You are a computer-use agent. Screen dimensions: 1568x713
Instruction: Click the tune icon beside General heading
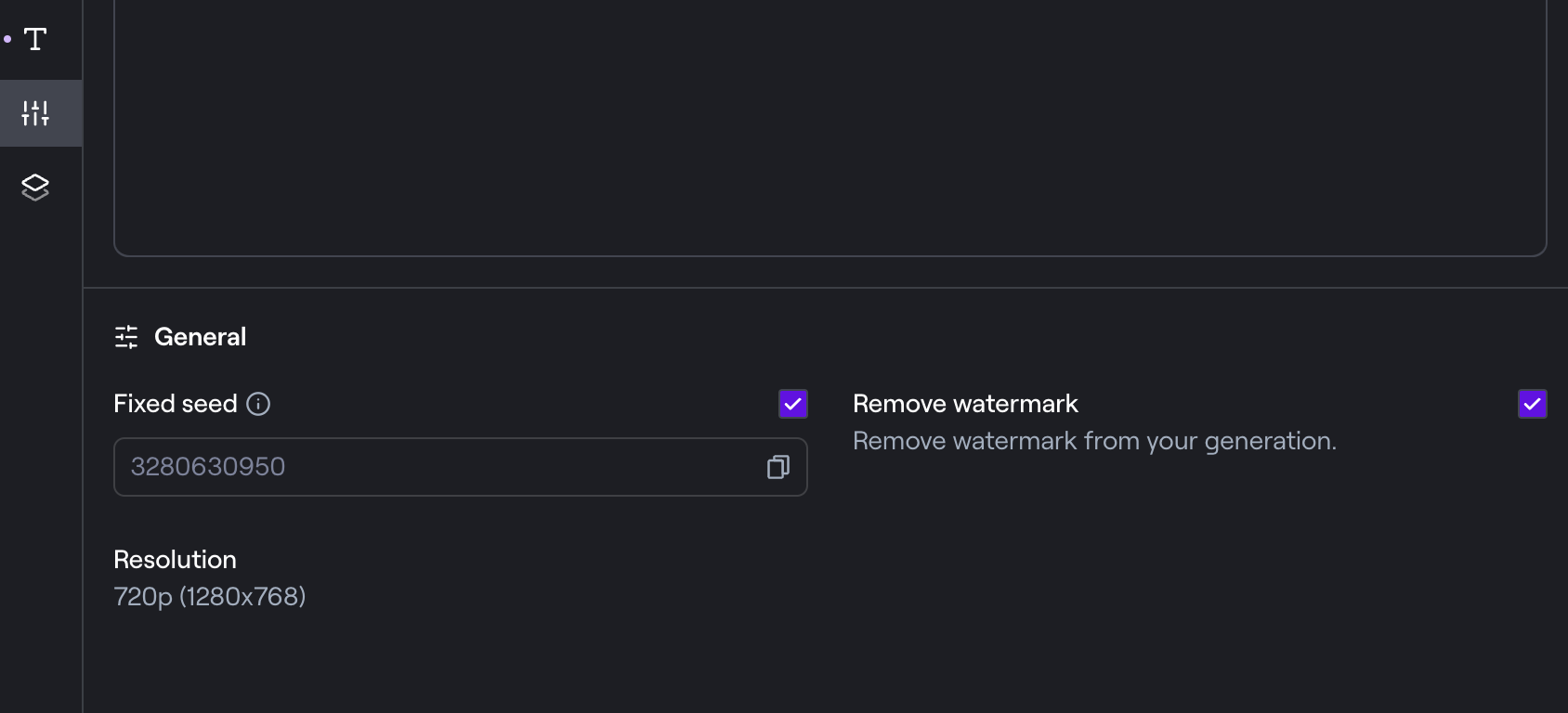pyautogui.click(x=126, y=337)
